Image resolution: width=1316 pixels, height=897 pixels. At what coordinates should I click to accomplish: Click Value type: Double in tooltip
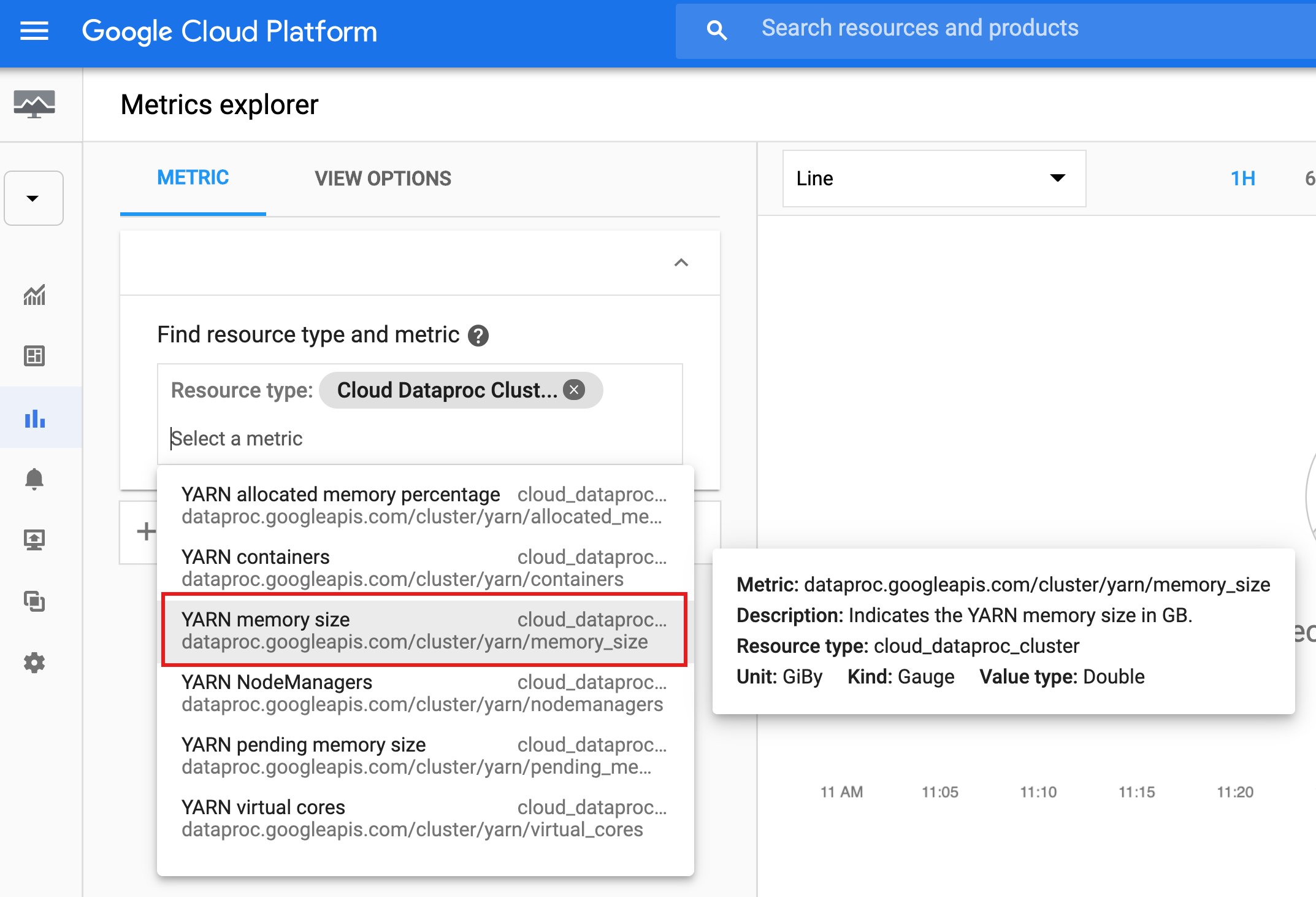1062,676
